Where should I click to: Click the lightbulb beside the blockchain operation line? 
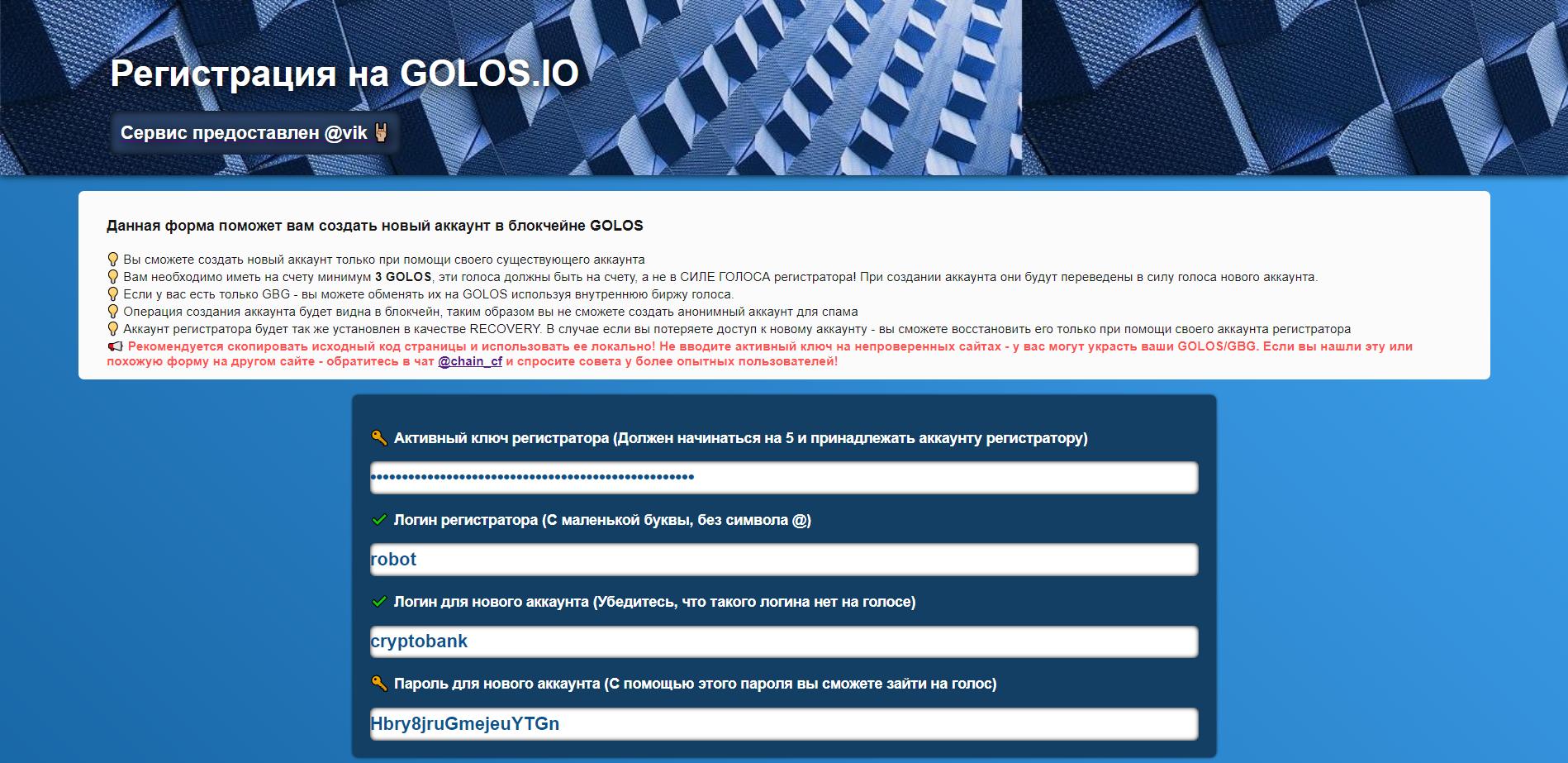point(113,312)
